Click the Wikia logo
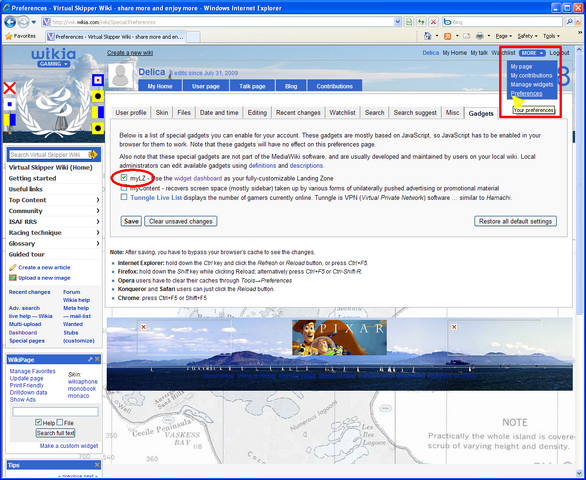 54,53
